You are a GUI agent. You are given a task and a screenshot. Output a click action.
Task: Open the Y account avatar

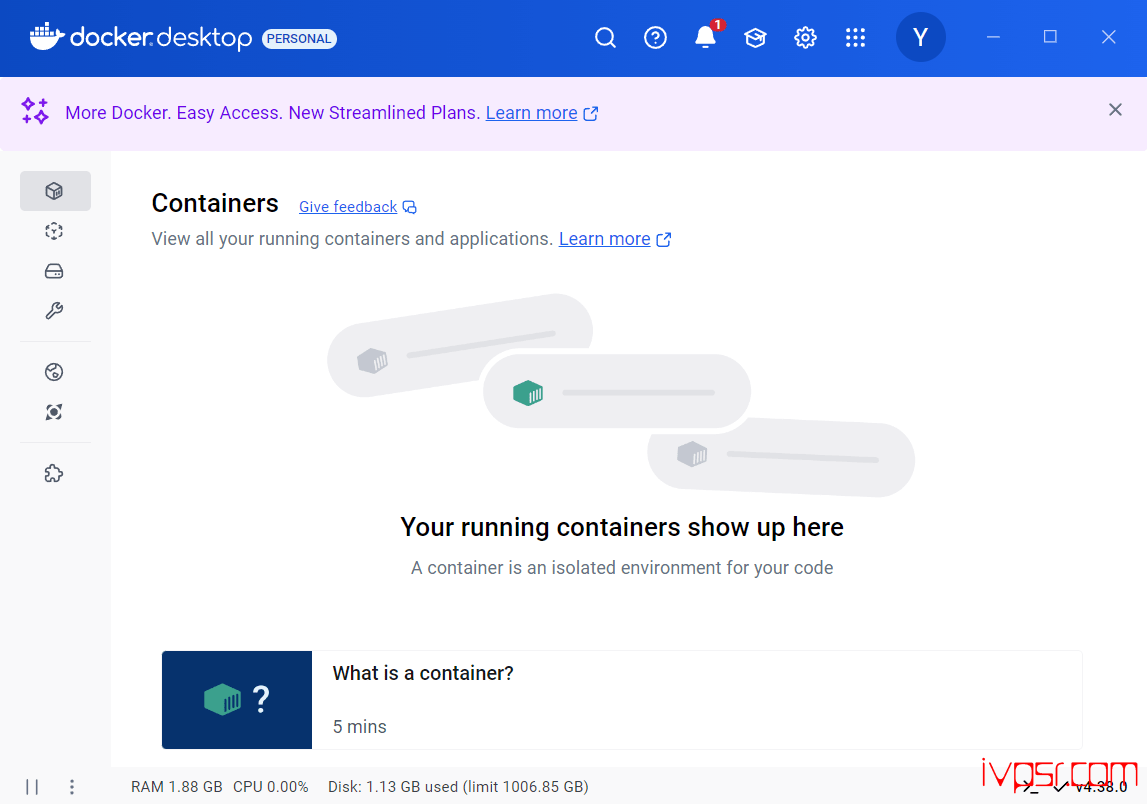pyautogui.click(x=920, y=37)
